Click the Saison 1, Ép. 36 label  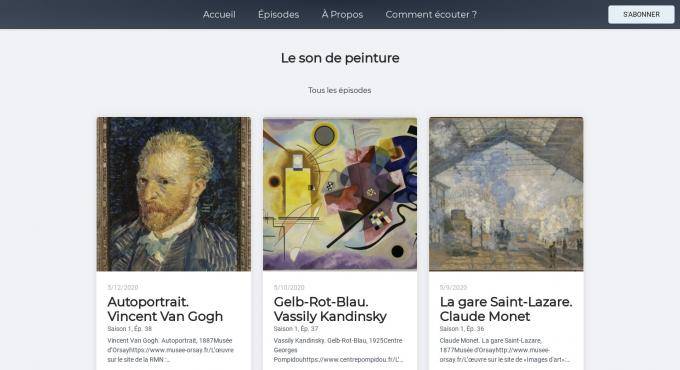click(x=462, y=329)
